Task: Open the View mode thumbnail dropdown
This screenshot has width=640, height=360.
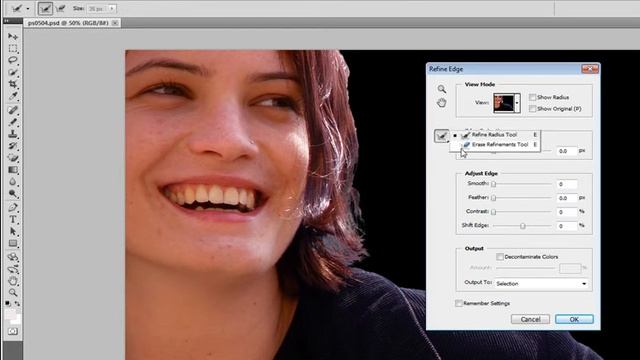Action: [x=517, y=103]
